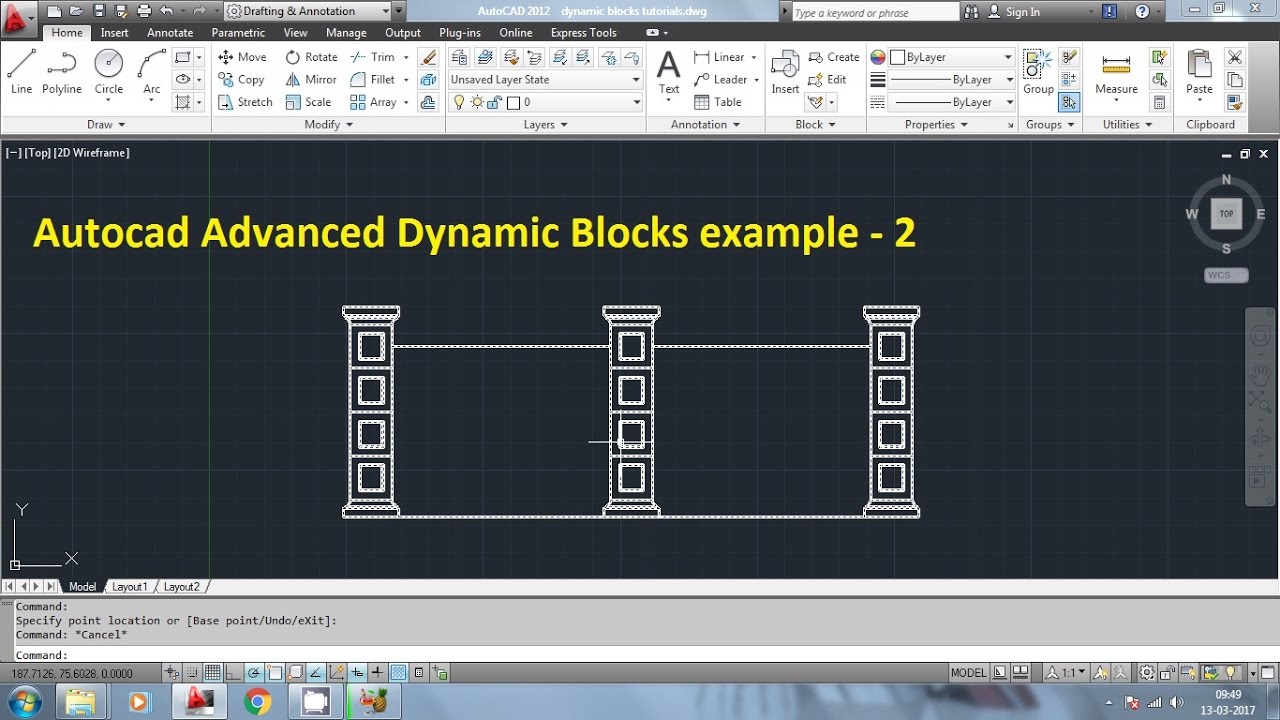Click the Mirror tool

click(311, 79)
